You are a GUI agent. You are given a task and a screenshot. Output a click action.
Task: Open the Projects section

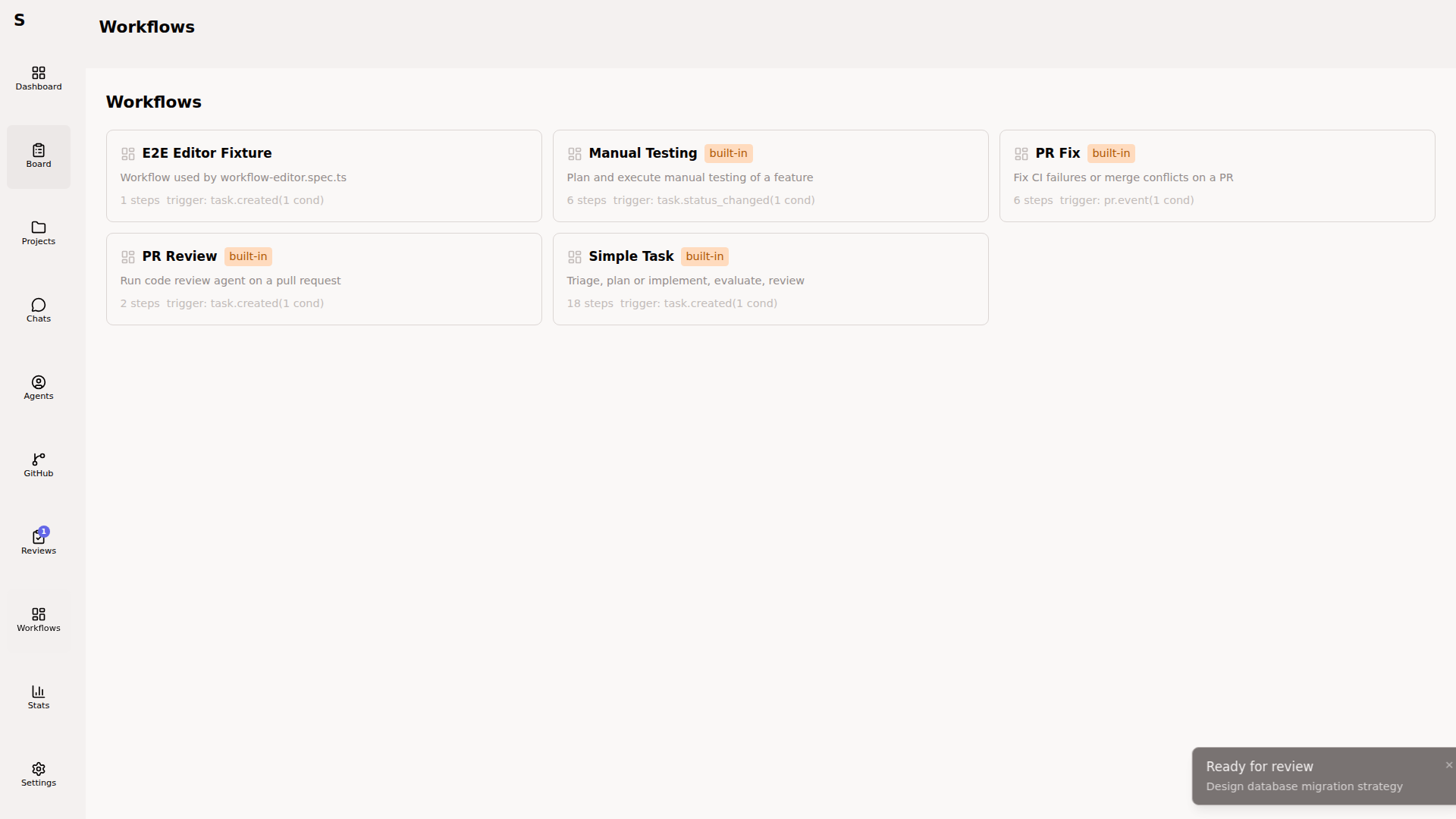[38, 234]
